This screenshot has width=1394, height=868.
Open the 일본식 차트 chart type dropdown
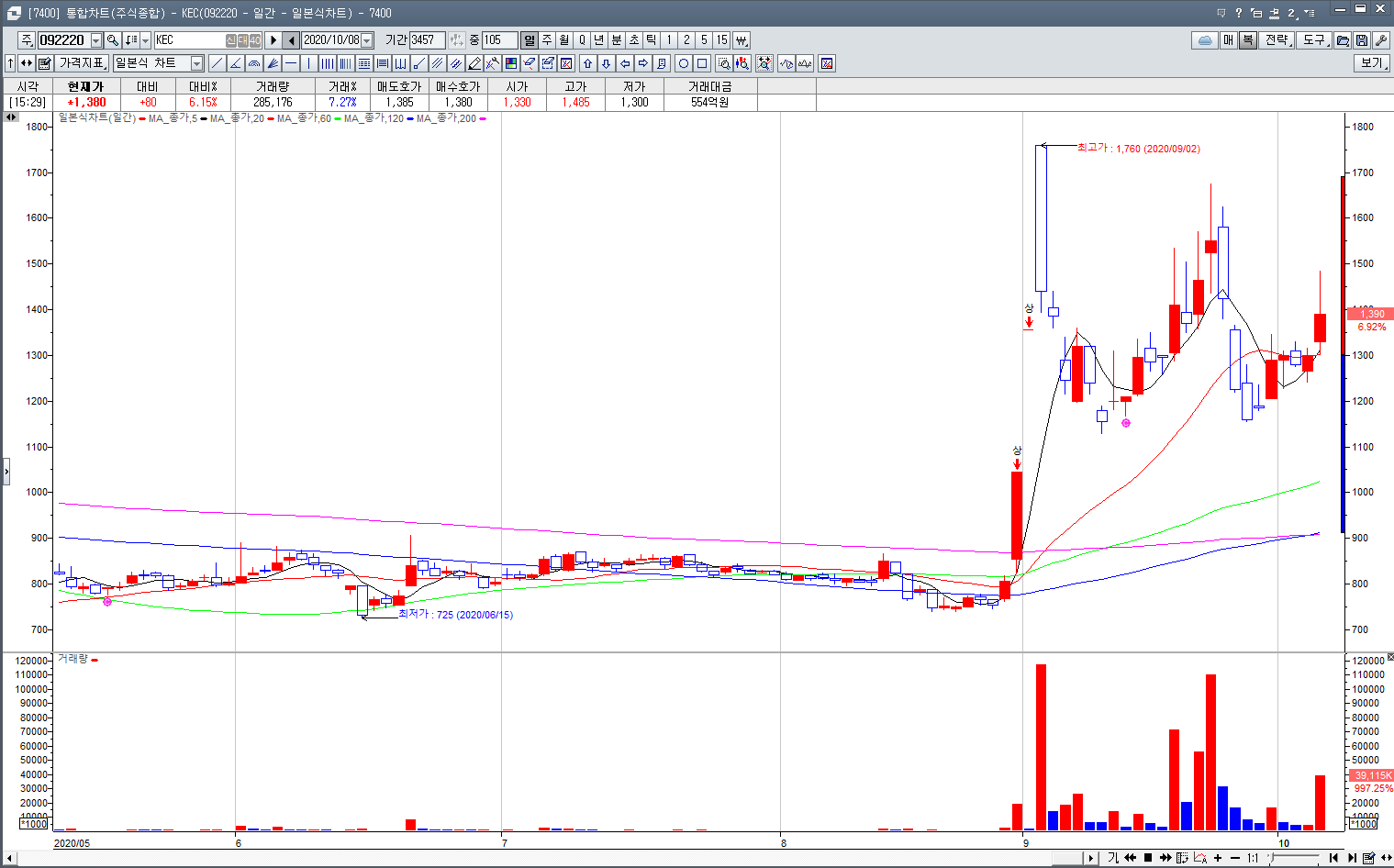pos(196,63)
